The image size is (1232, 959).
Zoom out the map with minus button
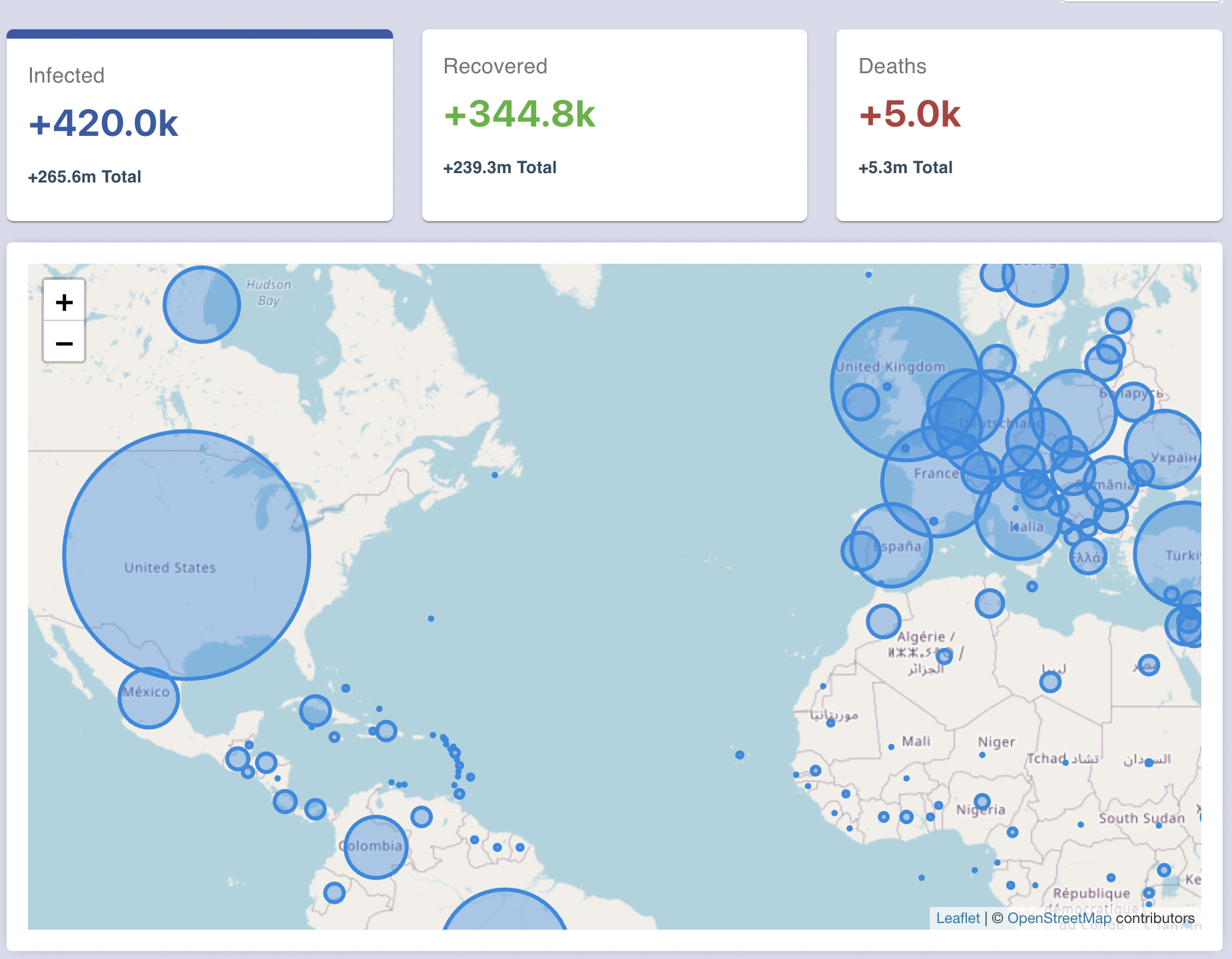(x=64, y=342)
